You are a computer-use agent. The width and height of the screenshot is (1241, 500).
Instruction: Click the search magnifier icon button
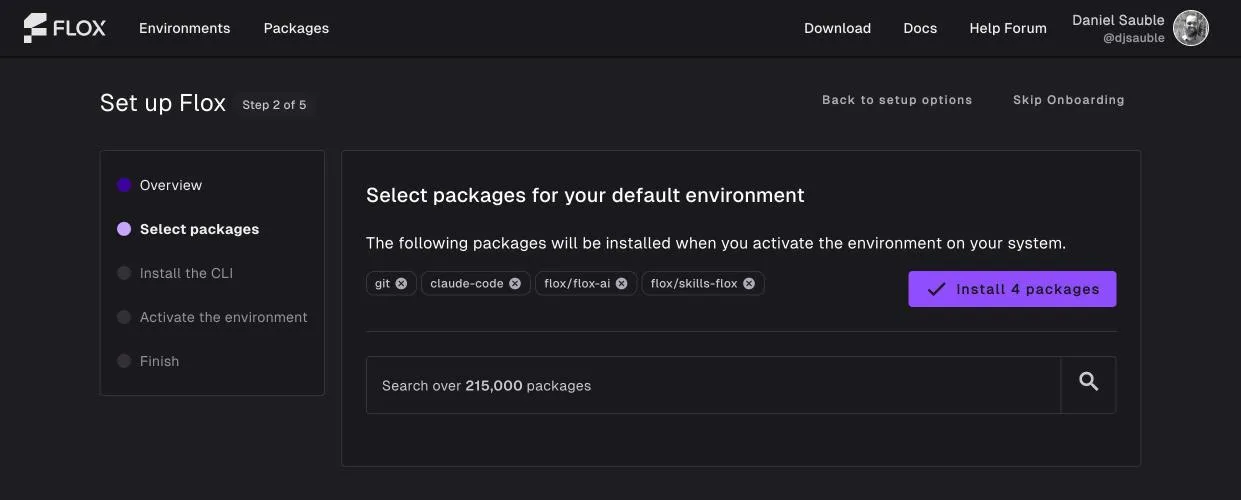point(1088,385)
